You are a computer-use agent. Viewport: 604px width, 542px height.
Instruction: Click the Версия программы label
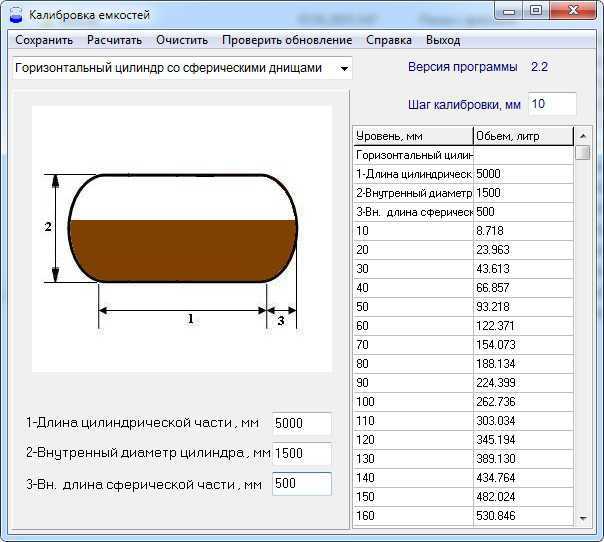(462, 67)
